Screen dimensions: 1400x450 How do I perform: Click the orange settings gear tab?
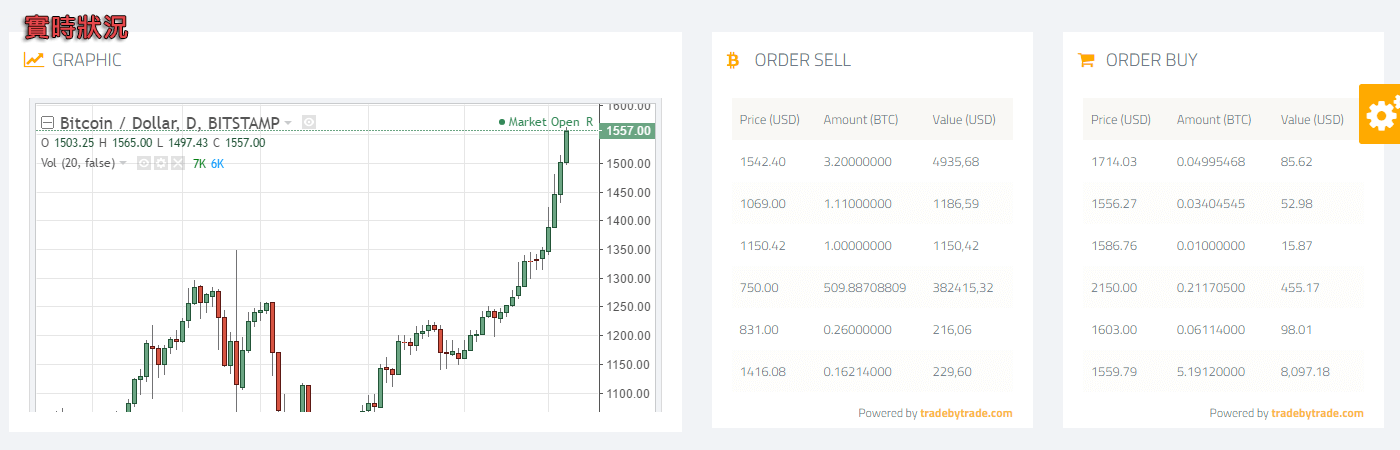point(1380,114)
